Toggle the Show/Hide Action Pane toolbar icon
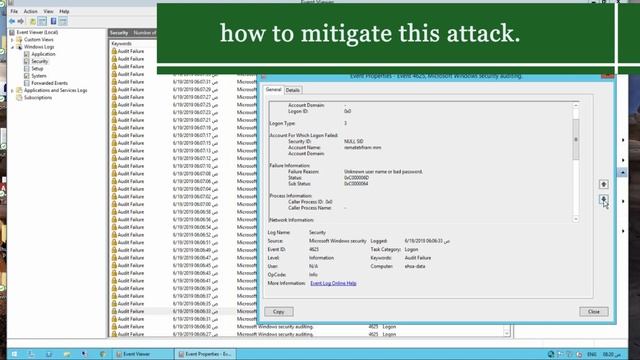The image size is (640, 360). coord(63,21)
